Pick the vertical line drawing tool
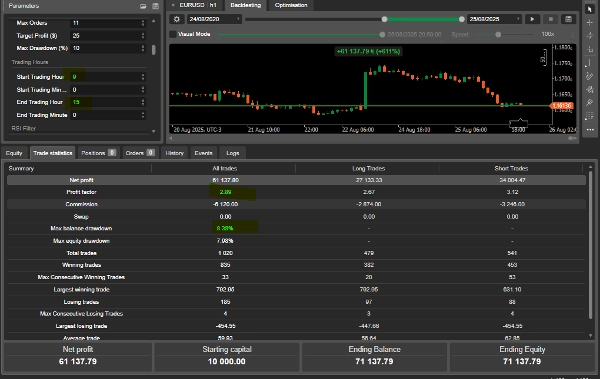This screenshot has height=379, width=600. pos(590,63)
